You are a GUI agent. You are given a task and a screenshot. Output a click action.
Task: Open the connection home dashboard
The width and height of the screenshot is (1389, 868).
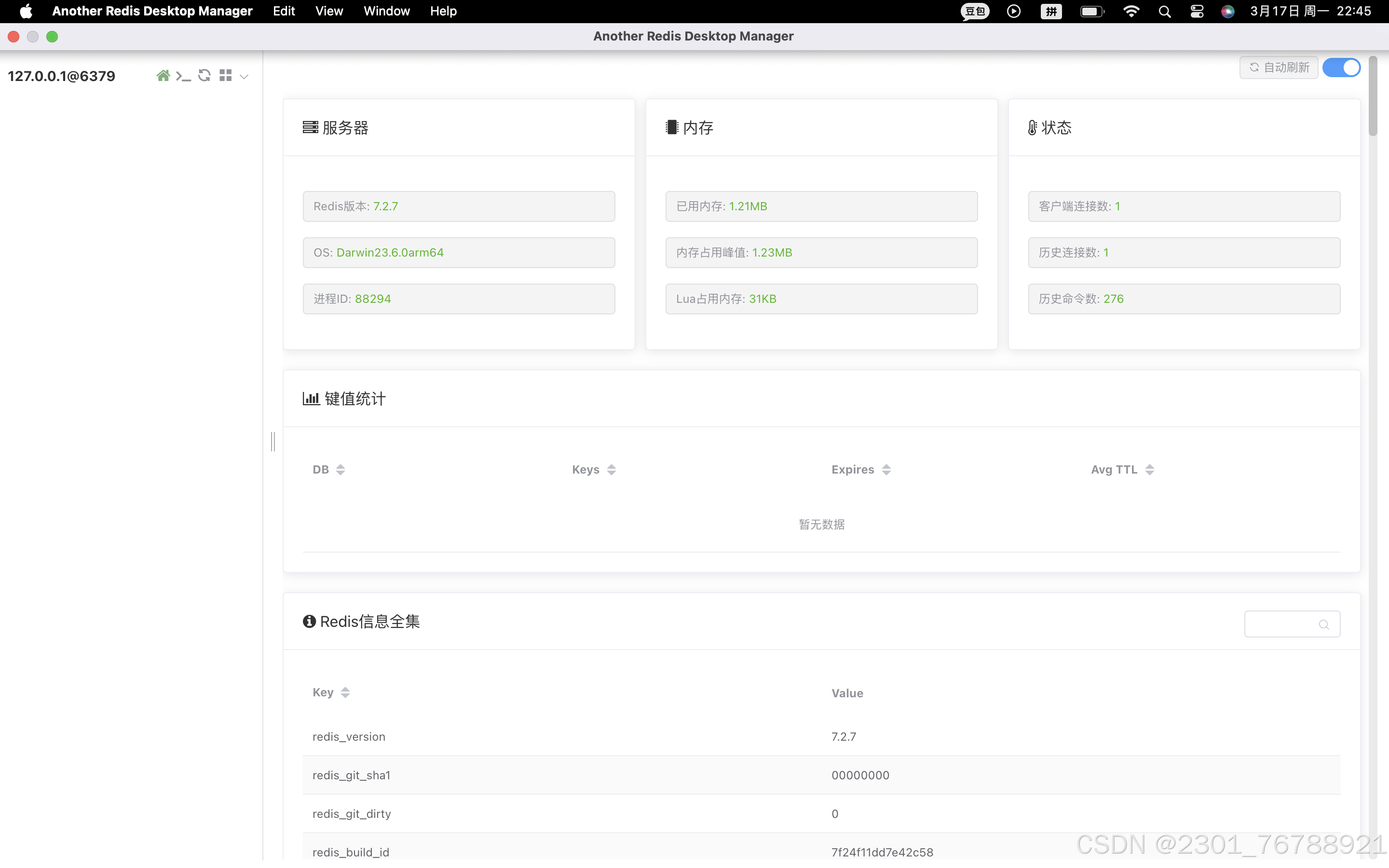point(163,75)
